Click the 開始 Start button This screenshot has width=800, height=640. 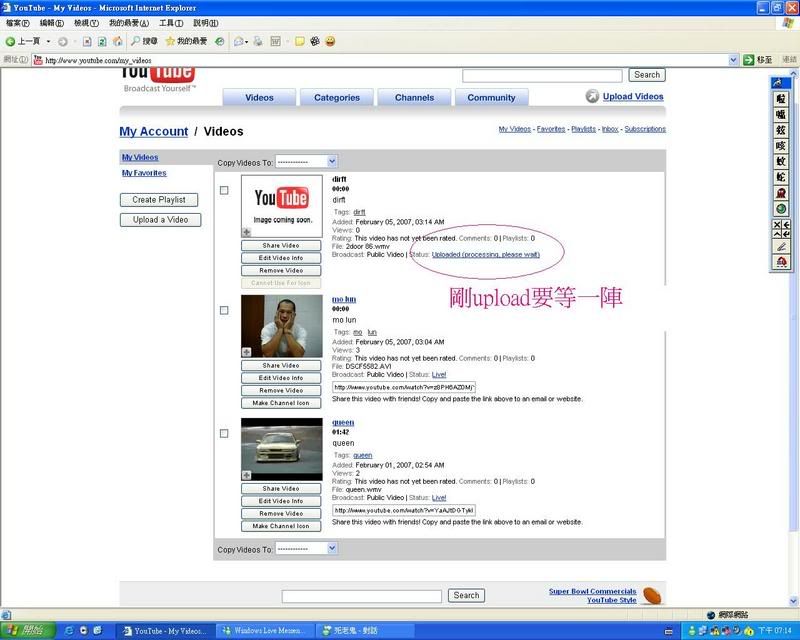coord(28,631)
